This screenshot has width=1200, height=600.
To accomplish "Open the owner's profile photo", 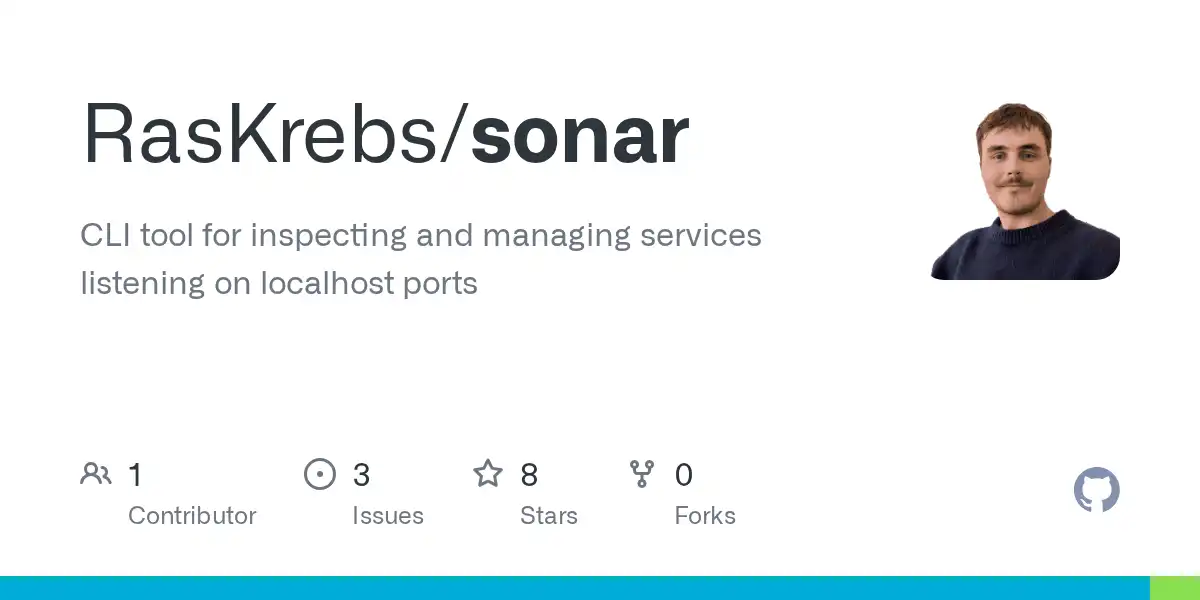I will (x=1025, y=190).
